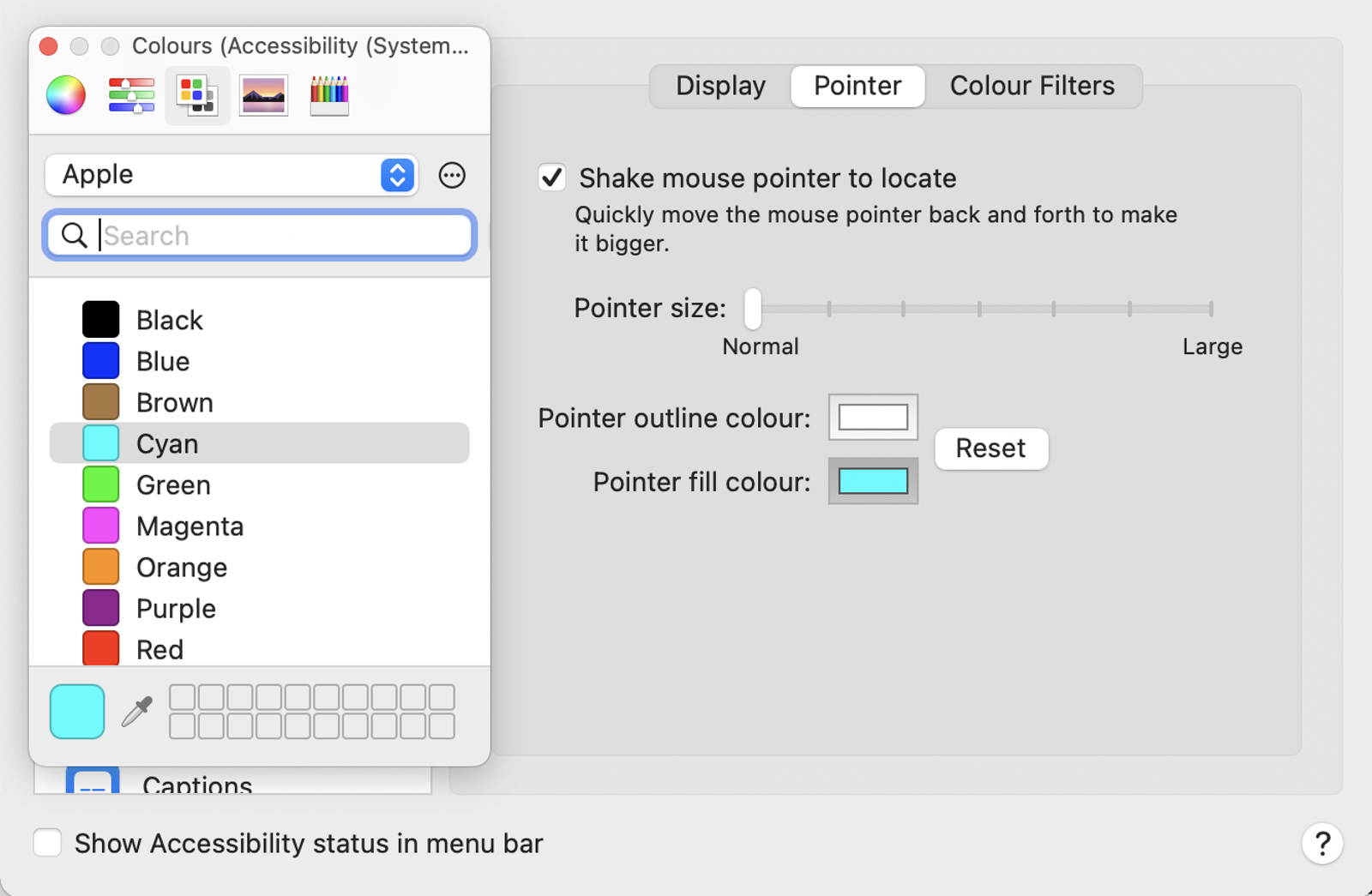The image size is (1372, 896).
Task: Open the Pointer outline colour well
Action: click(873, 418)
